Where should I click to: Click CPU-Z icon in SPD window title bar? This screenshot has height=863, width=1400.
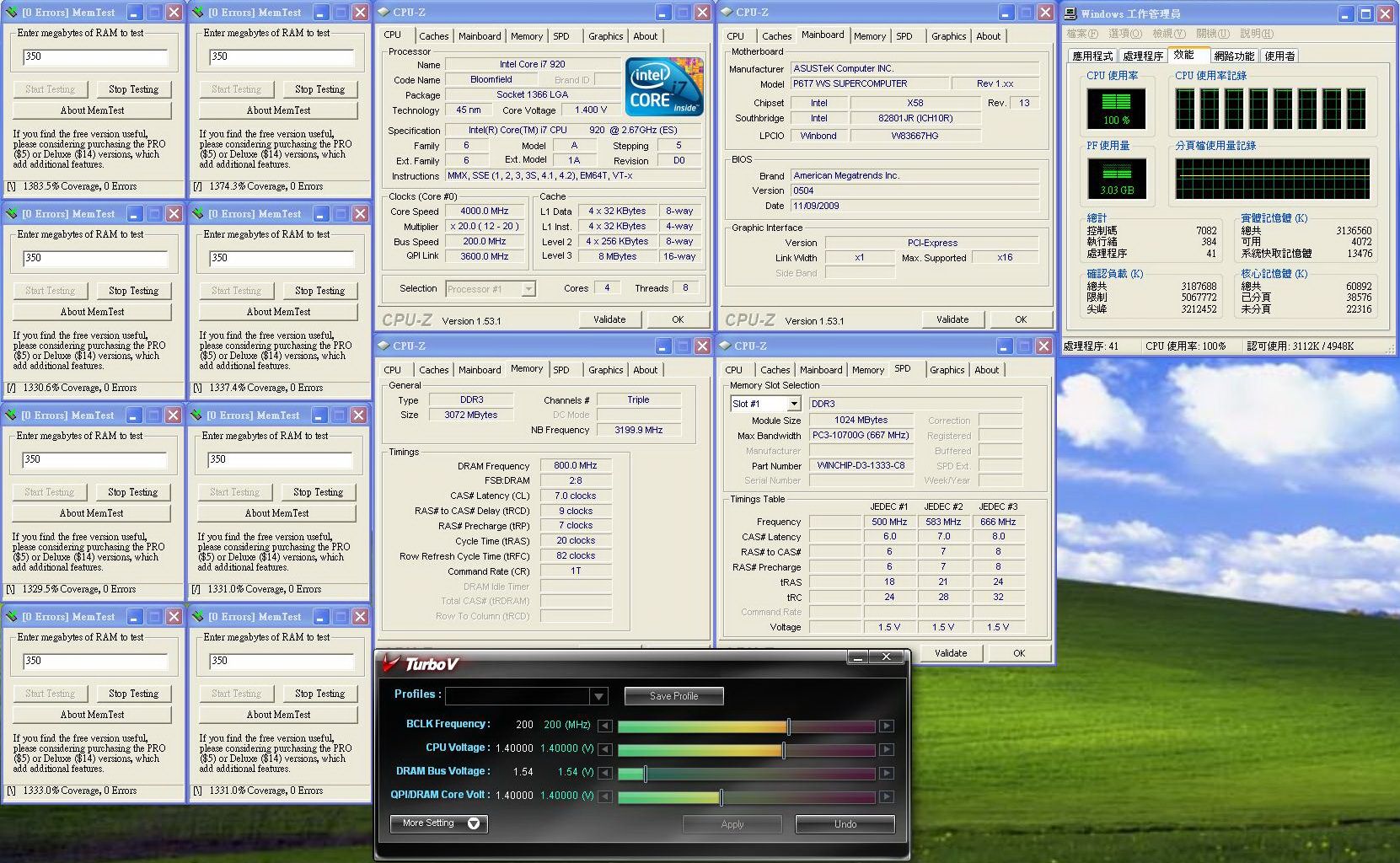point(726,346)
